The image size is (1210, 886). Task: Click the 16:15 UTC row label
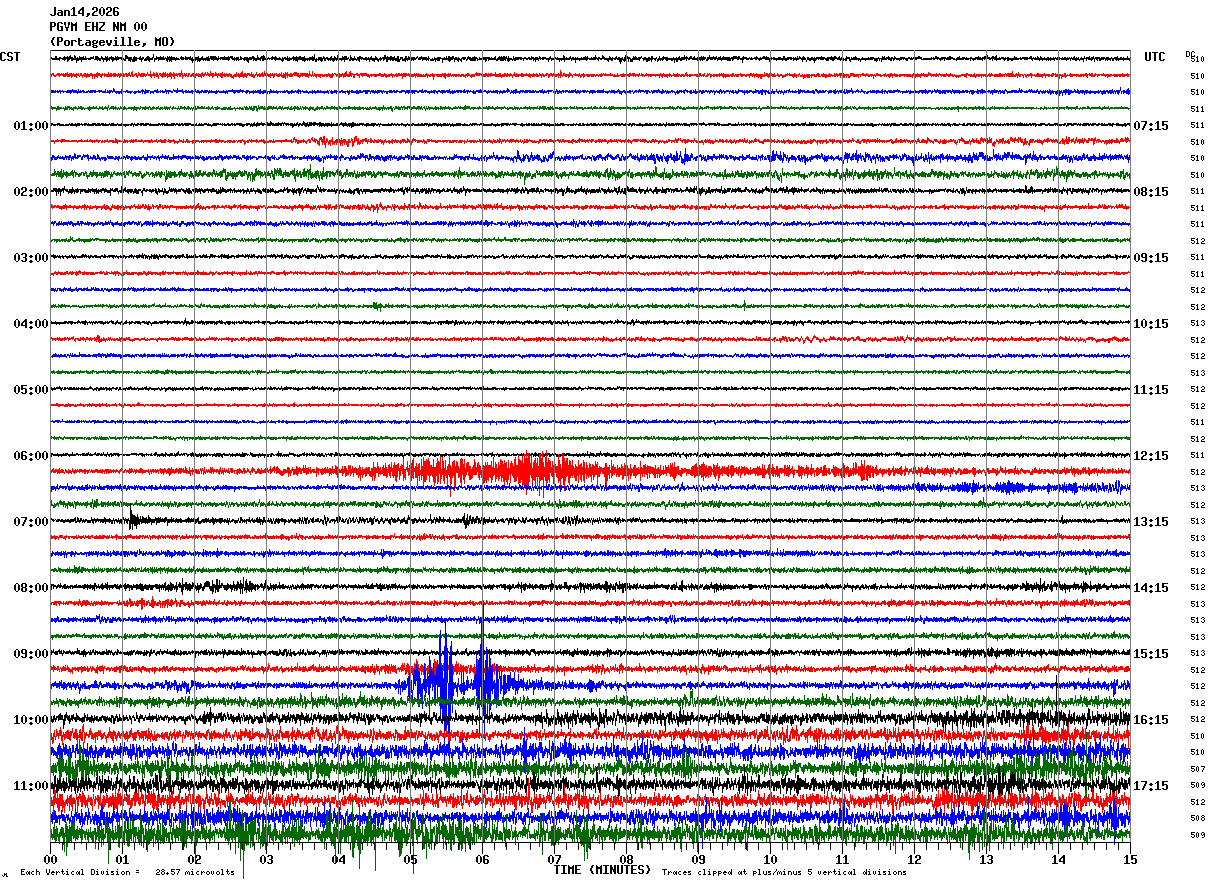coord(1151,720)
